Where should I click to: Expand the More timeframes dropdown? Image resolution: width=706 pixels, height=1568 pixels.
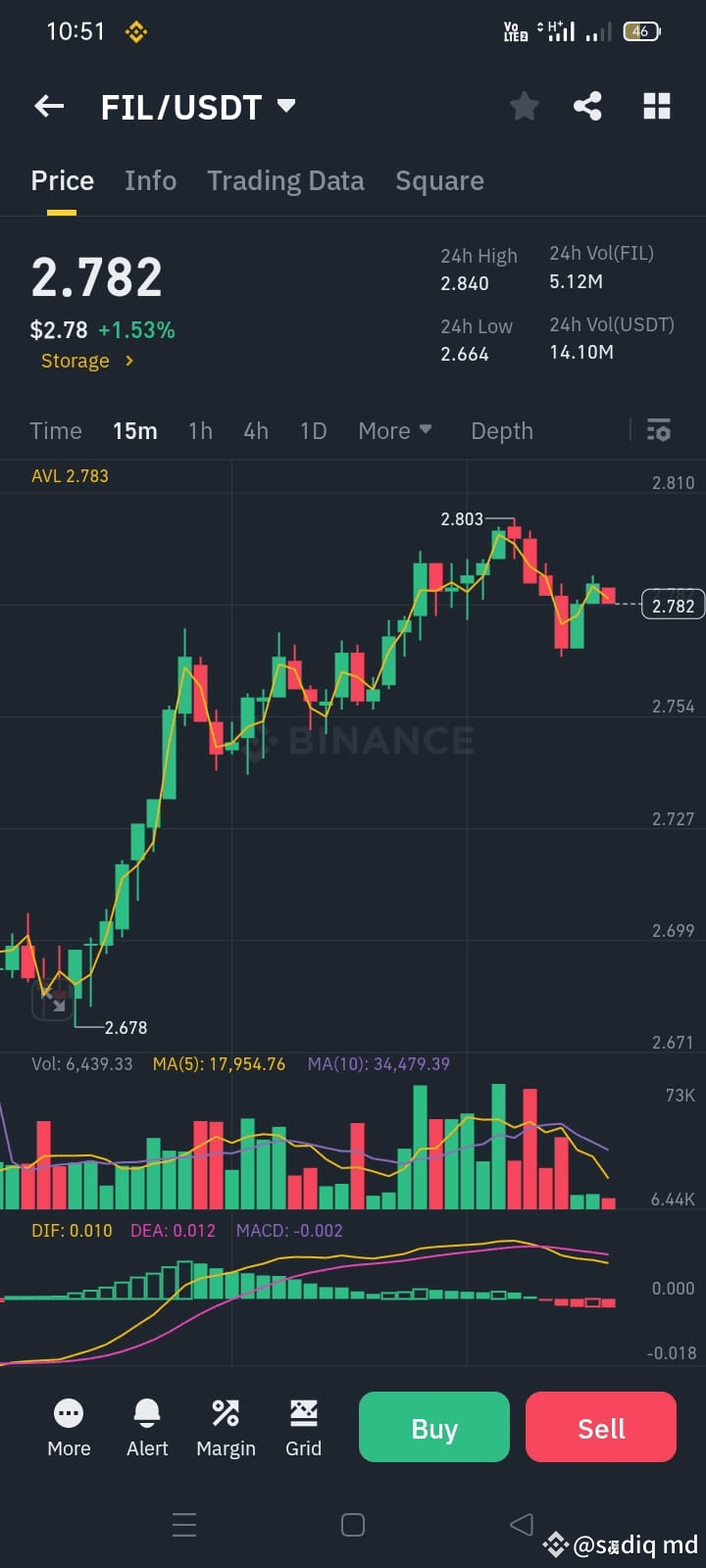(x=393, y=430)
